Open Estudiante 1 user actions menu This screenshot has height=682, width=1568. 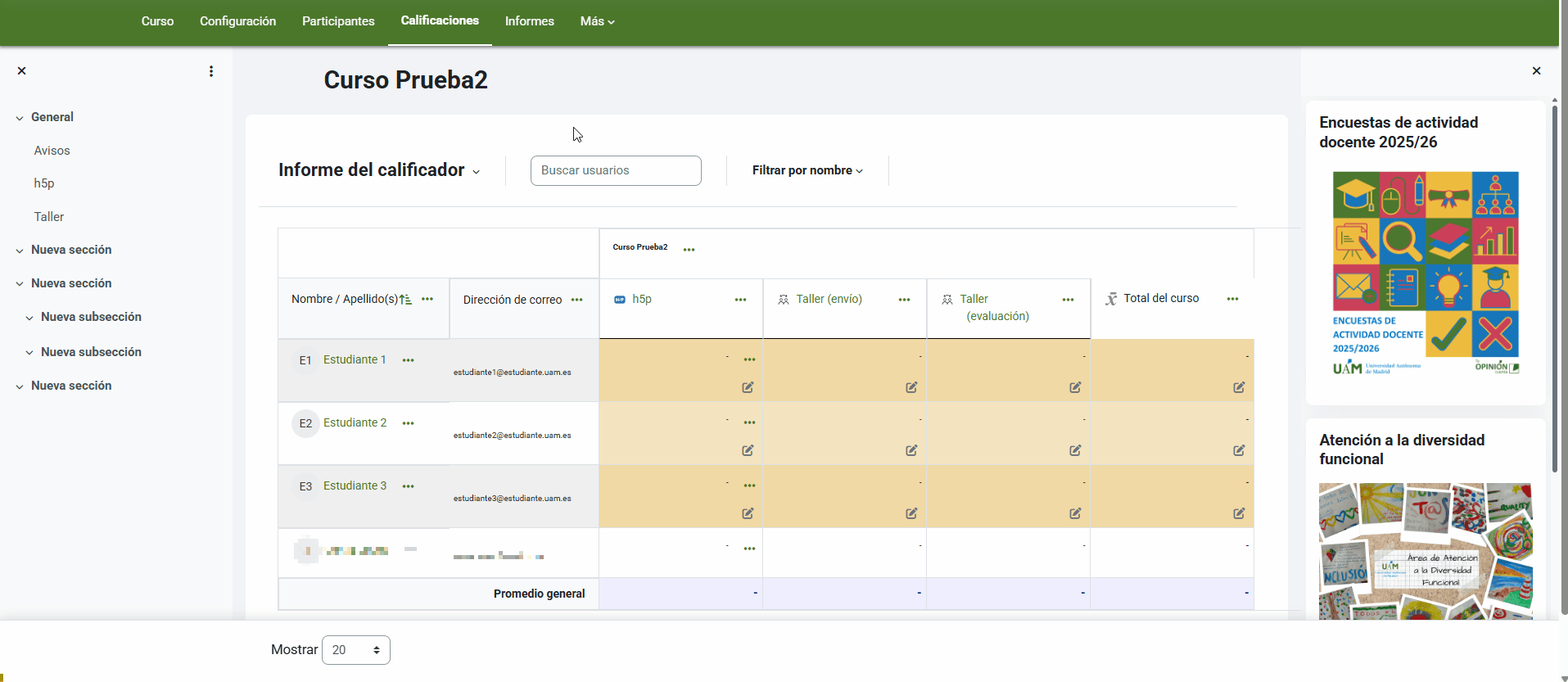pyautogui.click(x=409, y=360)
